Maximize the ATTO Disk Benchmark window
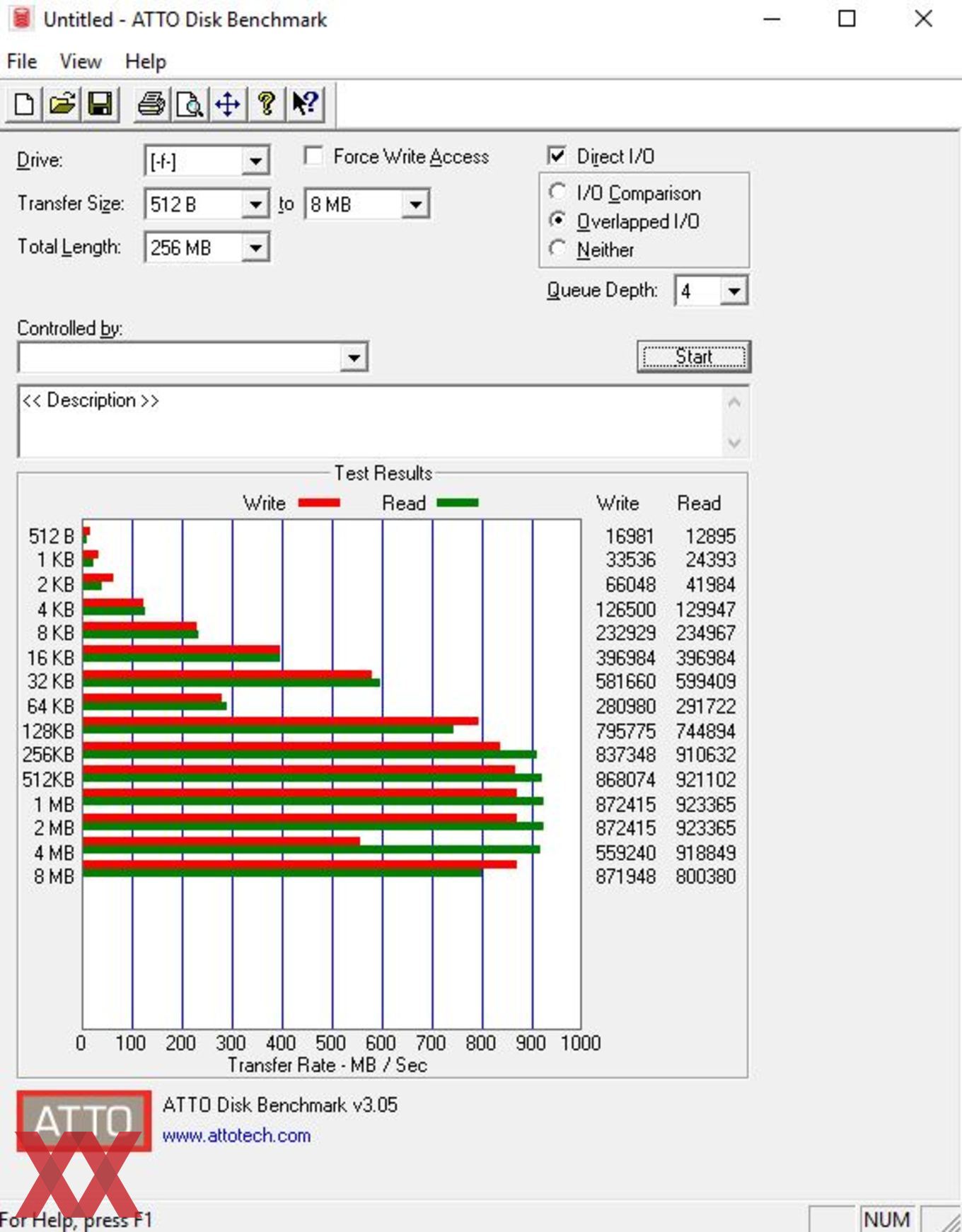 click(847, 19)
